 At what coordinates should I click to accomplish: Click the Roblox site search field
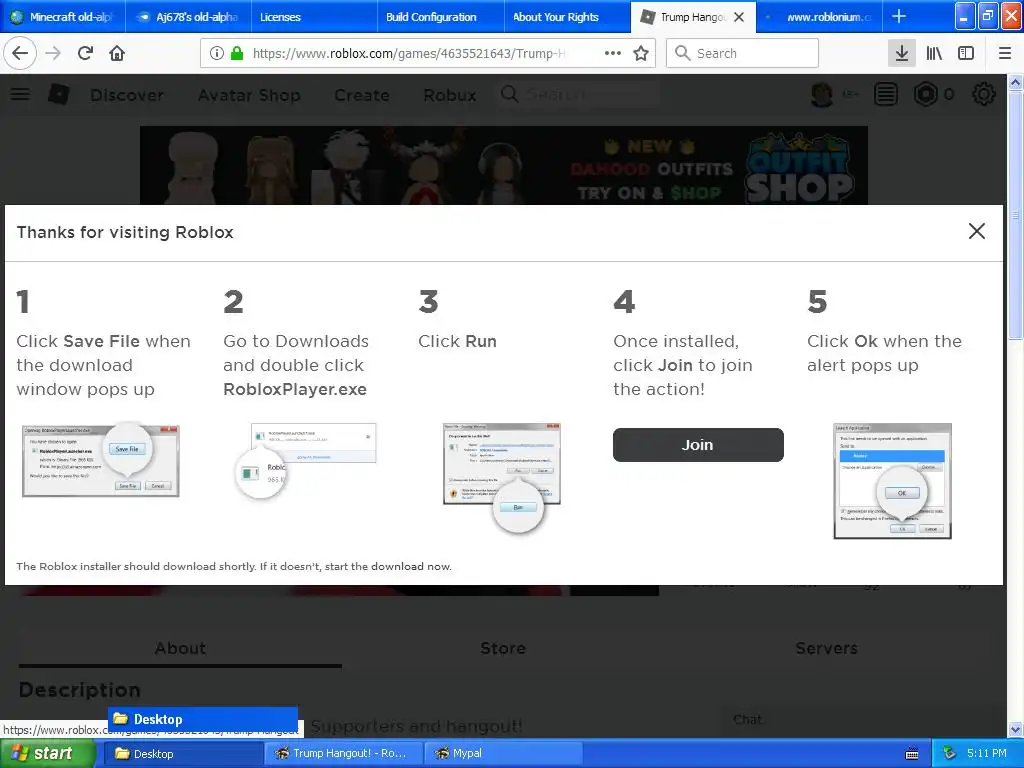click(x=578, y=94)
